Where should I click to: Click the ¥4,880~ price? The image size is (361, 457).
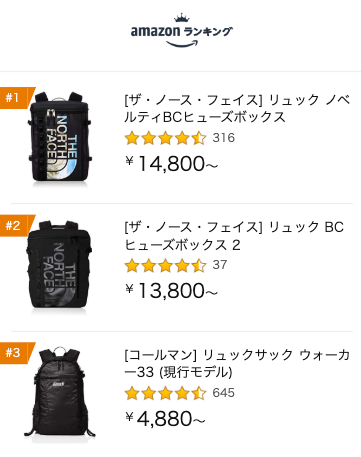(x=165, y=418)
